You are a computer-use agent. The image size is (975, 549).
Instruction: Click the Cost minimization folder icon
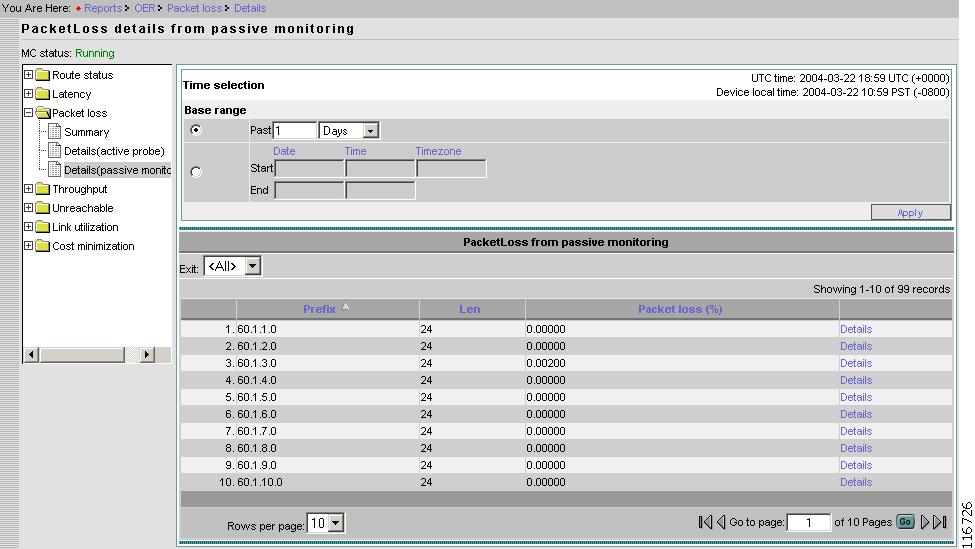[x=42, y=246]
